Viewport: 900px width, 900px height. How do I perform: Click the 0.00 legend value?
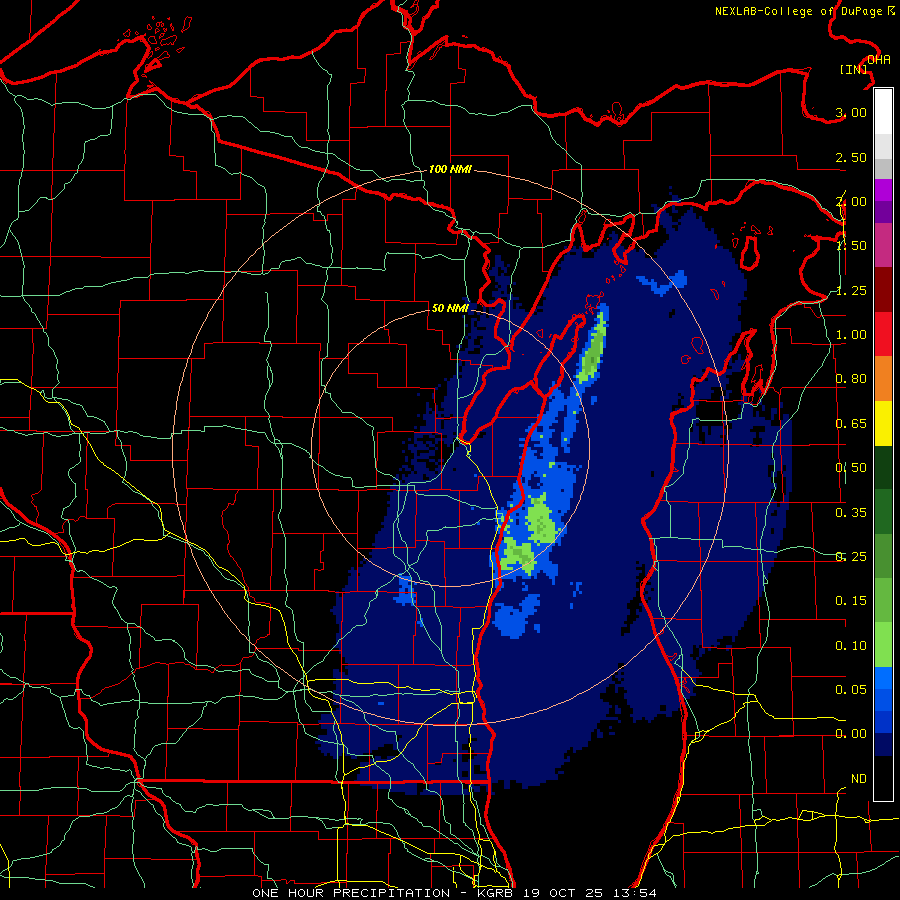point(851,734)
